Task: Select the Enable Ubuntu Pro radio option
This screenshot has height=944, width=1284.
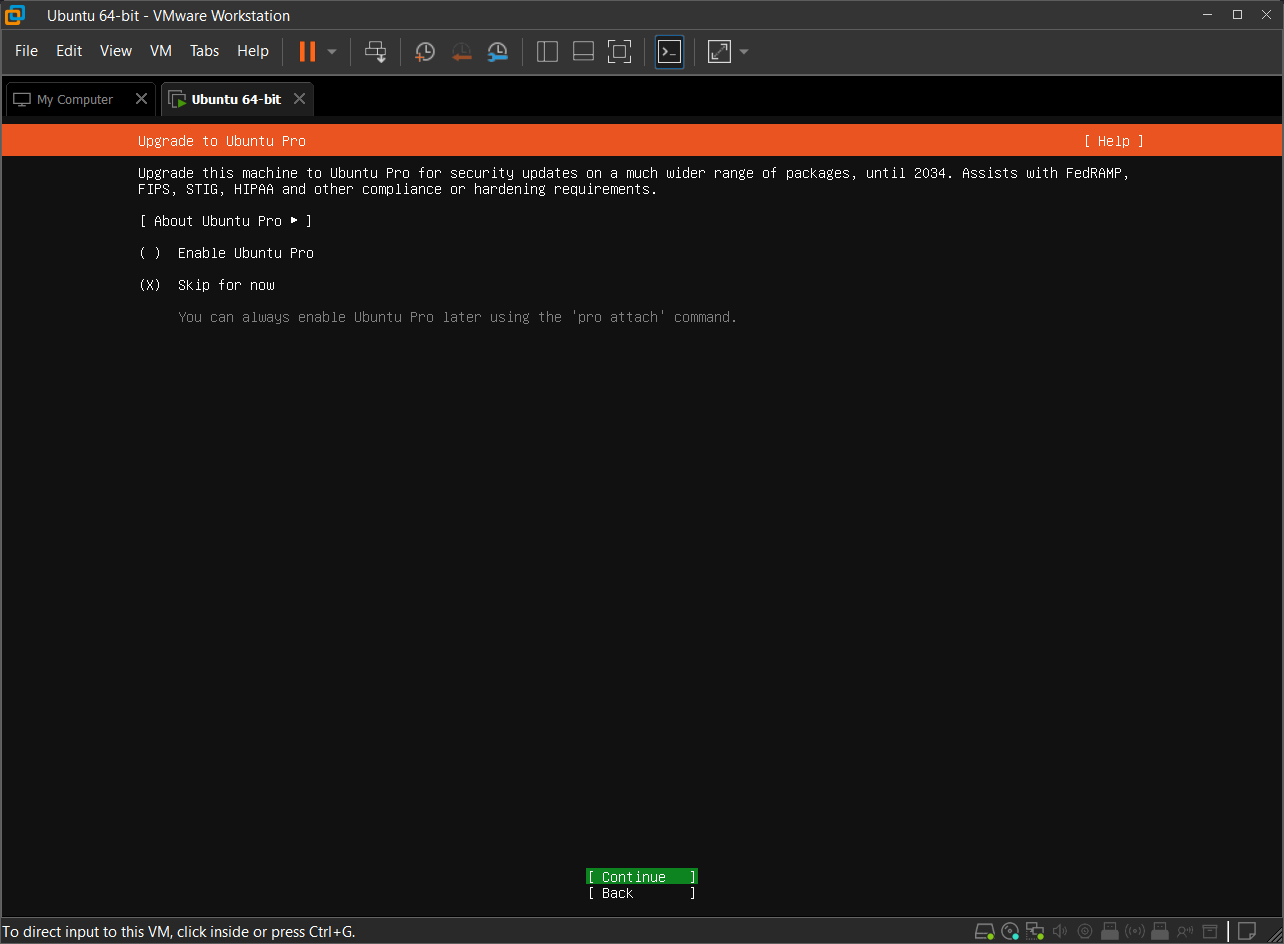Action: click(x=150, y=253)
